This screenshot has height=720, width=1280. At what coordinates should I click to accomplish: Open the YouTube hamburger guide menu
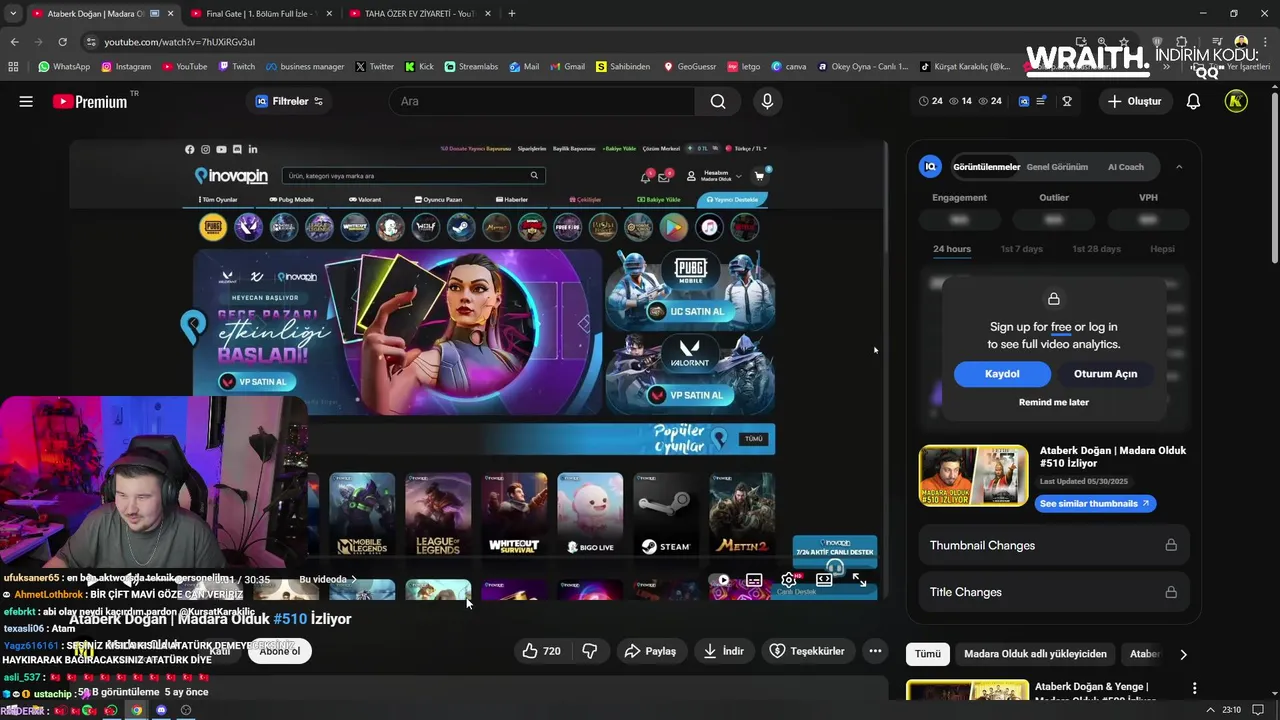coord(26,101)
